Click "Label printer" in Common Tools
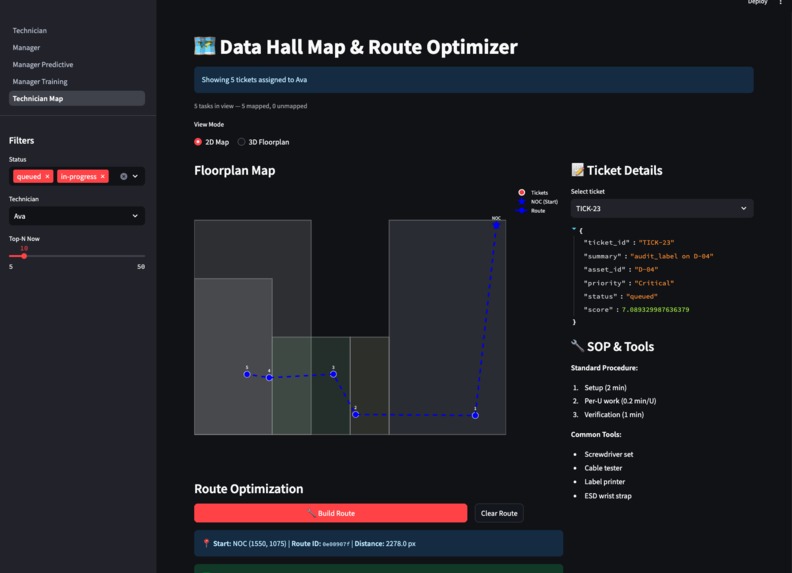Screen dimensions: 792x573 [x=605, y=482]
